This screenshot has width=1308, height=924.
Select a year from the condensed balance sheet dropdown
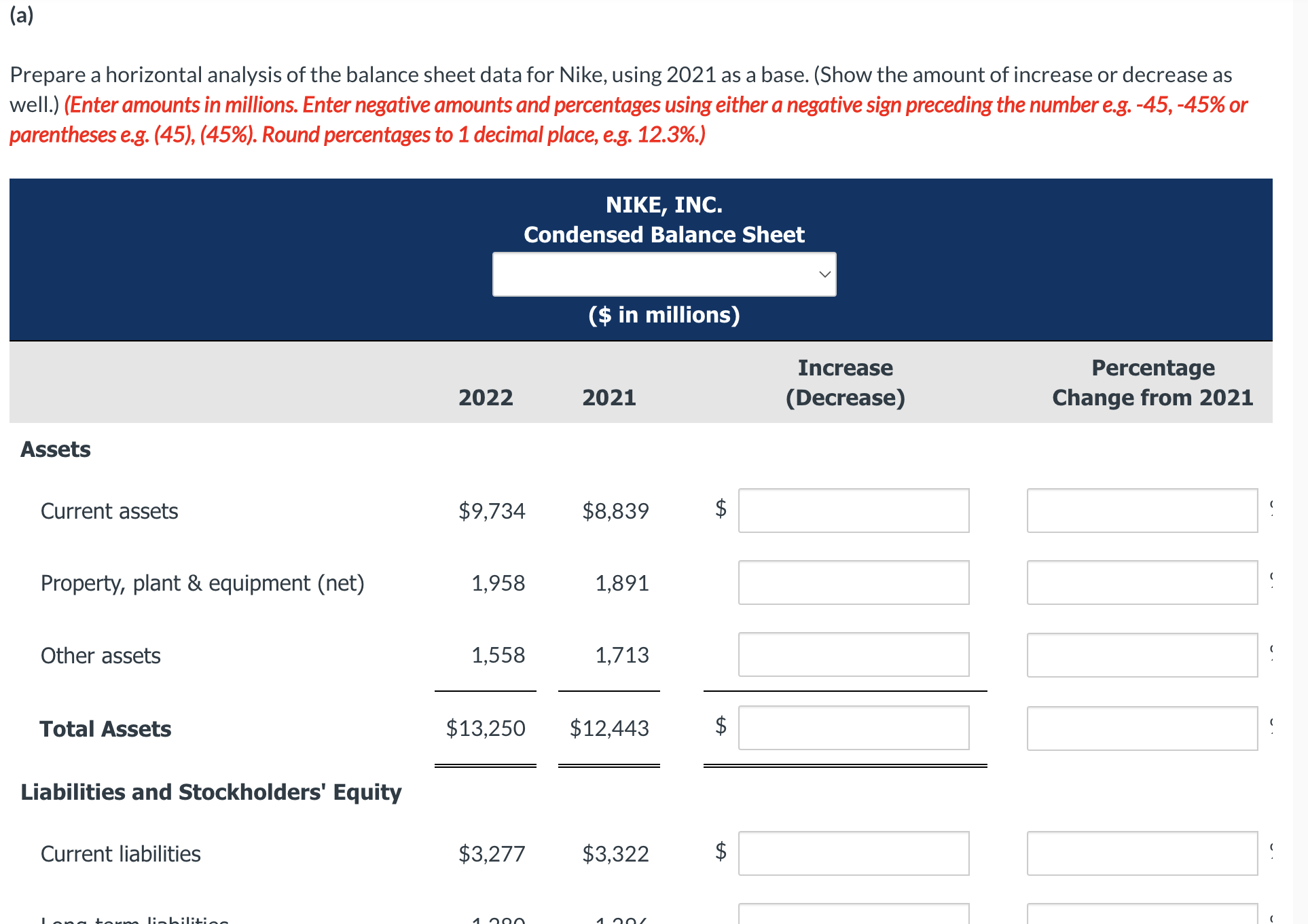coord(664,274)
